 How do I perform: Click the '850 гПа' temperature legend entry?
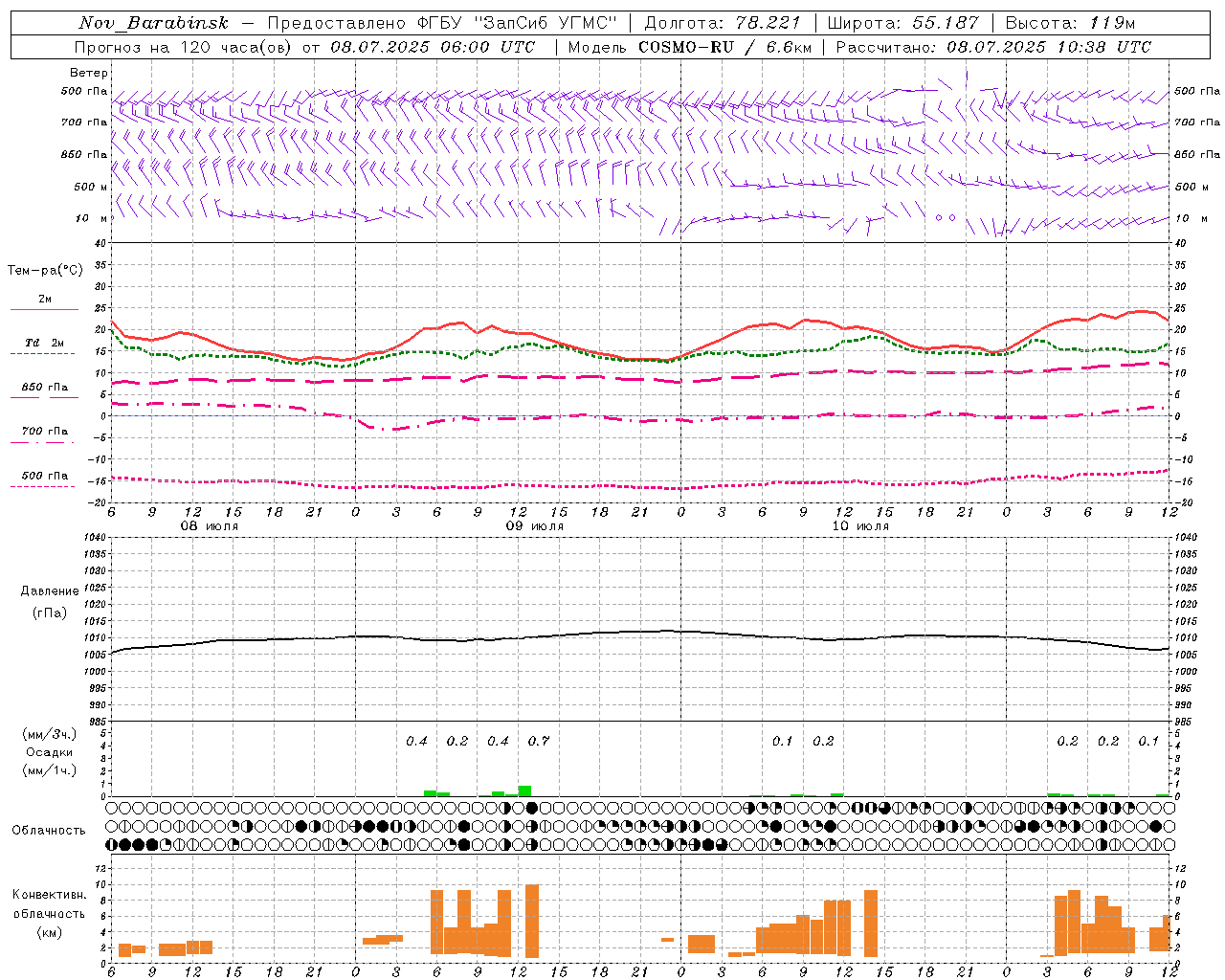(x=45, y=388)
